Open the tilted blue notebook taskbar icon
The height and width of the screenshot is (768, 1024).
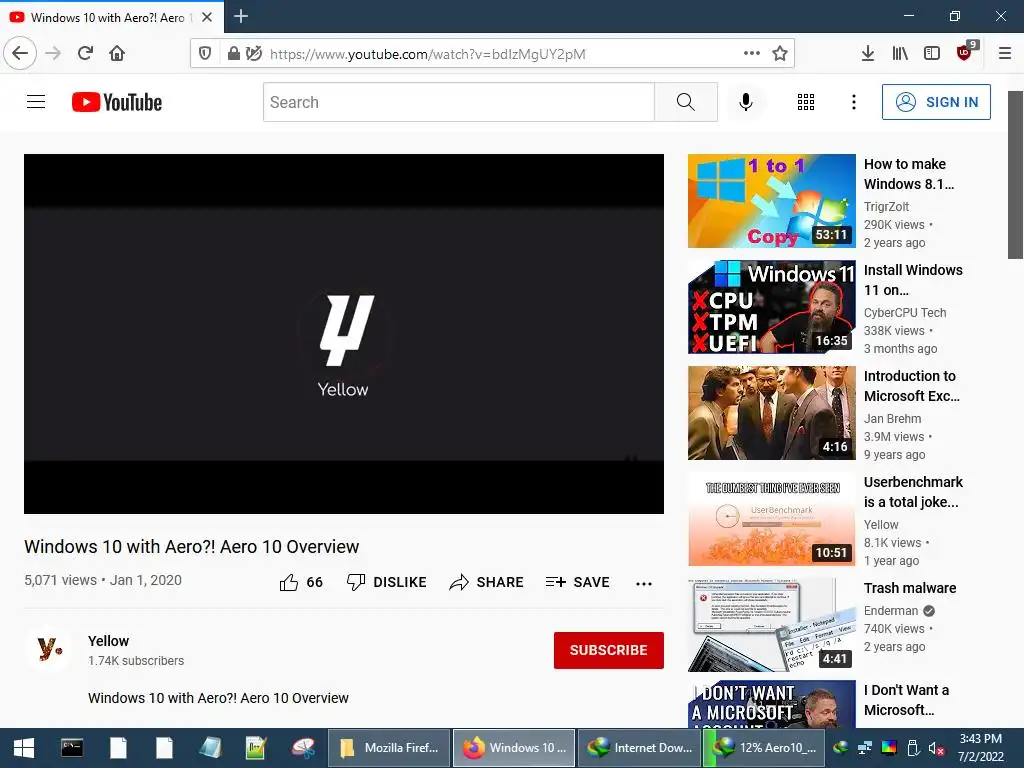point(210,748)
